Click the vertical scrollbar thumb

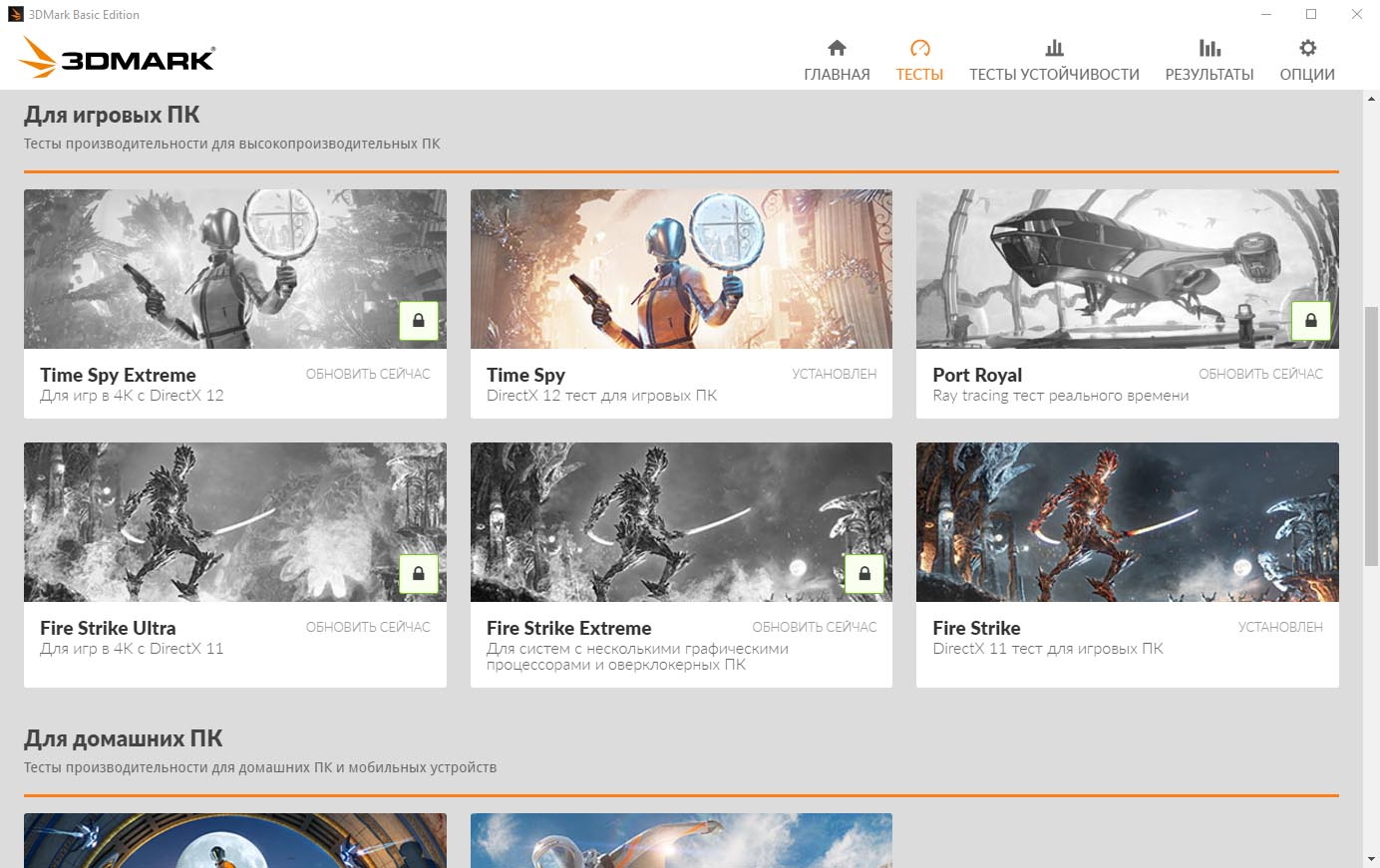pos(1371,436)
